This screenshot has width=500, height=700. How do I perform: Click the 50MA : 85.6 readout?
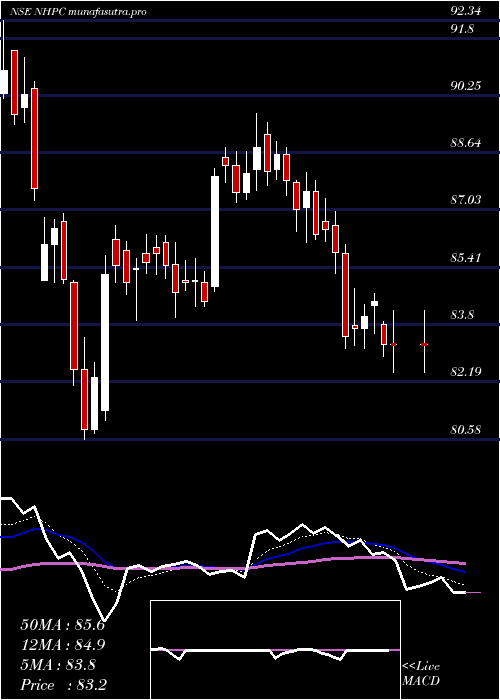62,625
